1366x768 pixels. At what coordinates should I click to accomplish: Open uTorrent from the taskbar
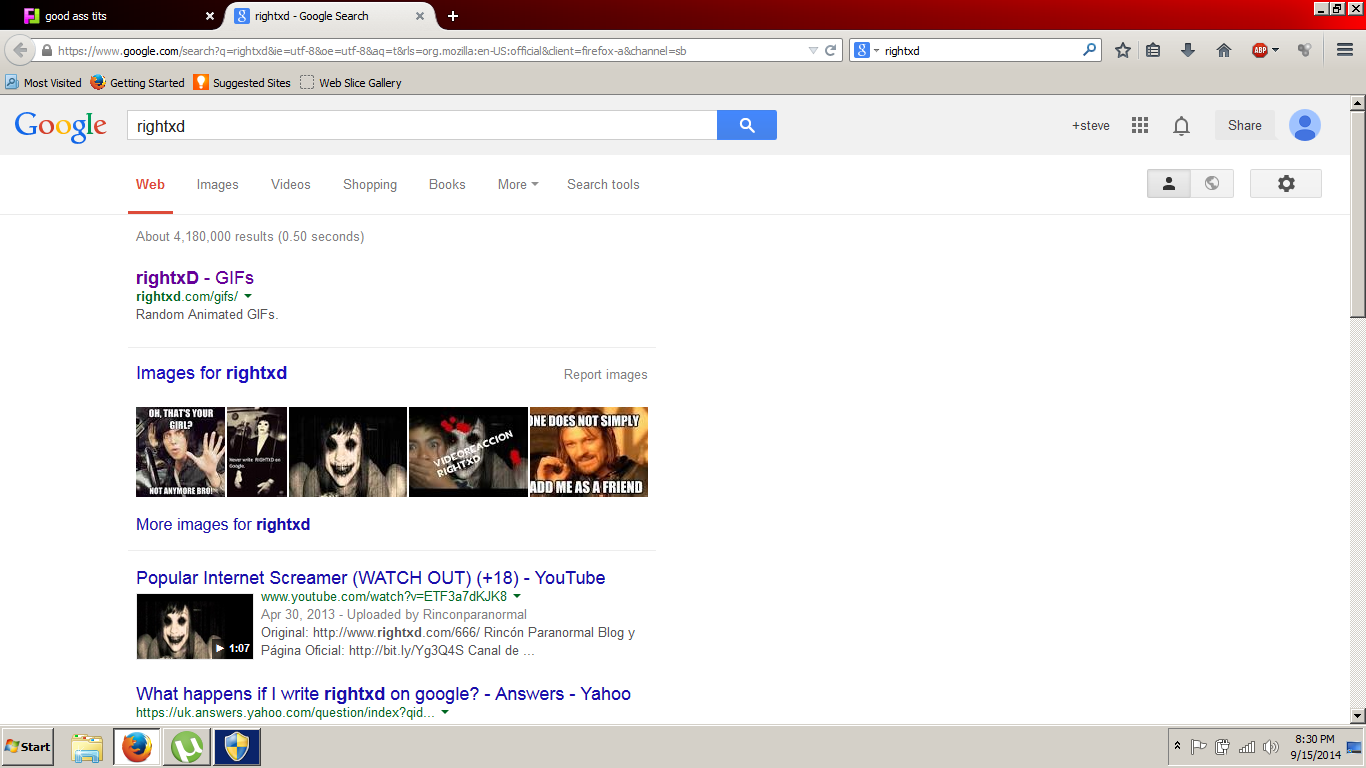point(187,747)
